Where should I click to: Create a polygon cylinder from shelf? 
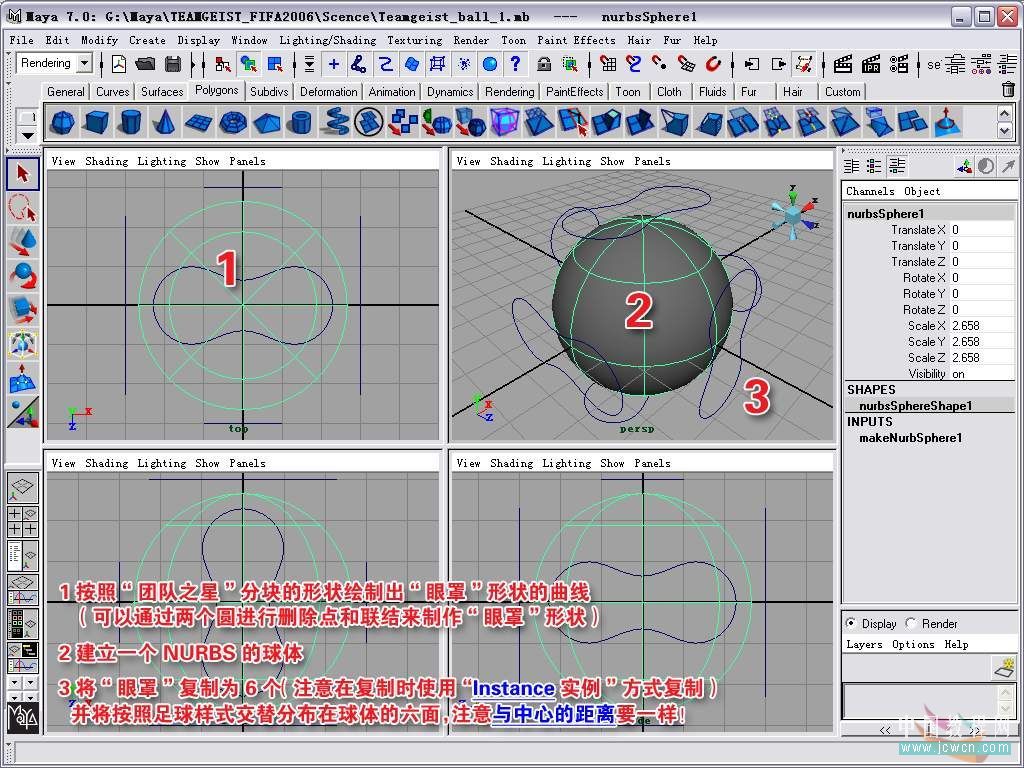(131, 122)
